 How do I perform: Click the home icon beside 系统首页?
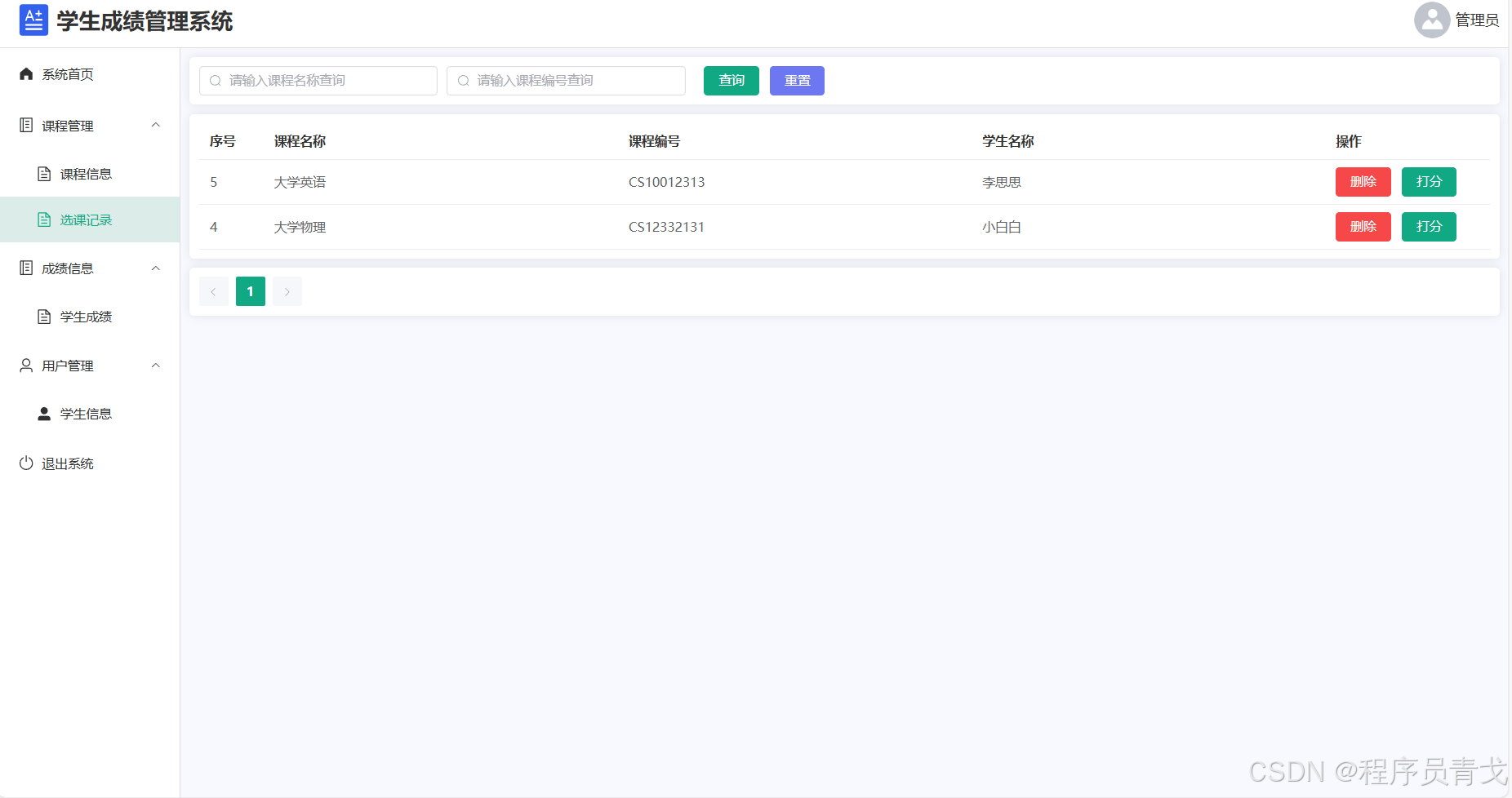tap(26, 74)
